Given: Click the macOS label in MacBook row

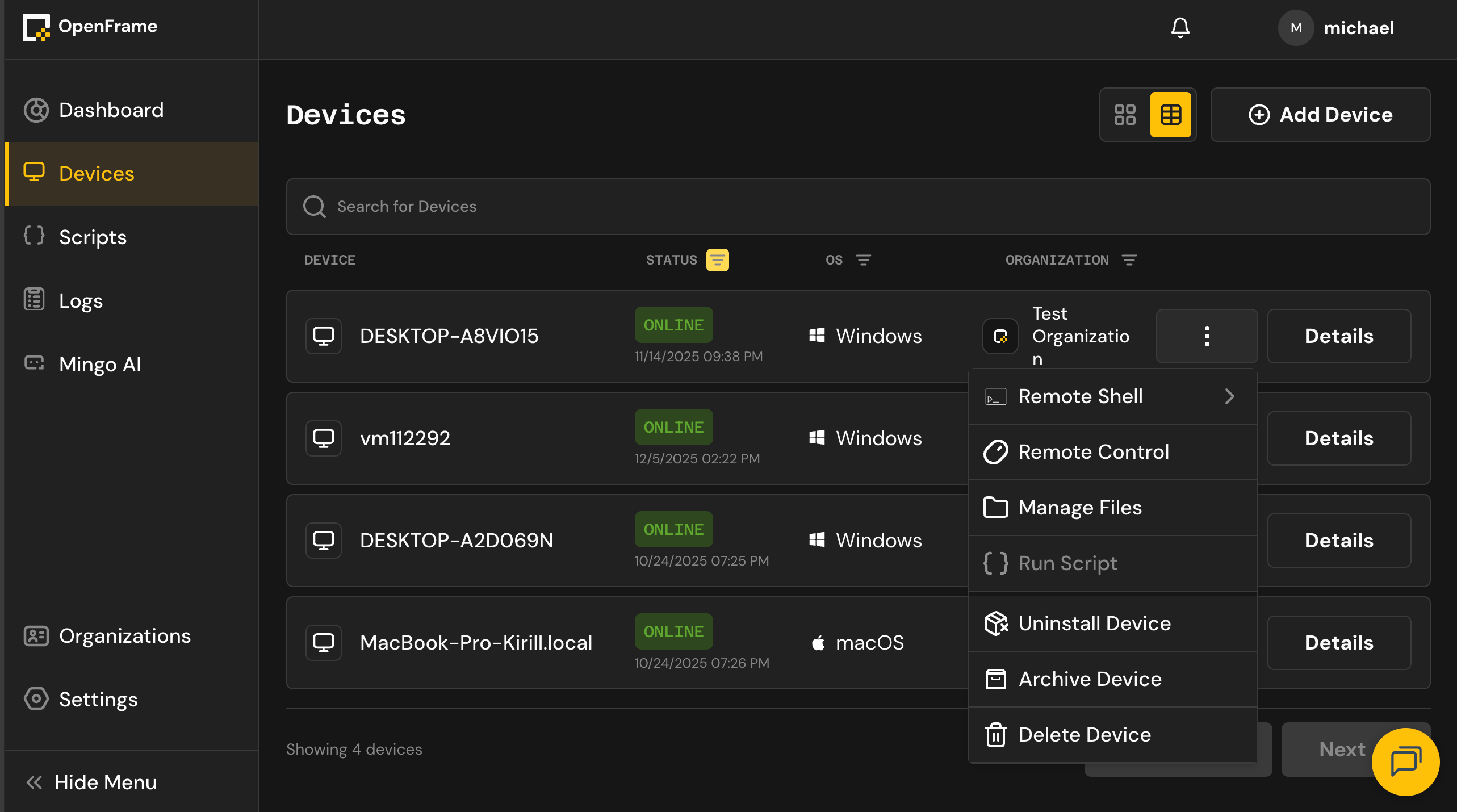Looking at the screenshot, I should pos(870,643).
